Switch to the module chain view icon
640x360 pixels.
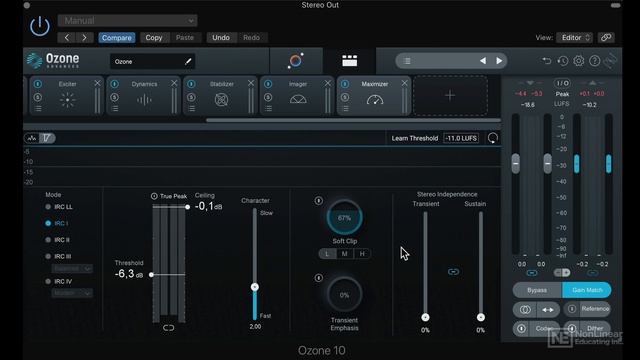(349, 61)
